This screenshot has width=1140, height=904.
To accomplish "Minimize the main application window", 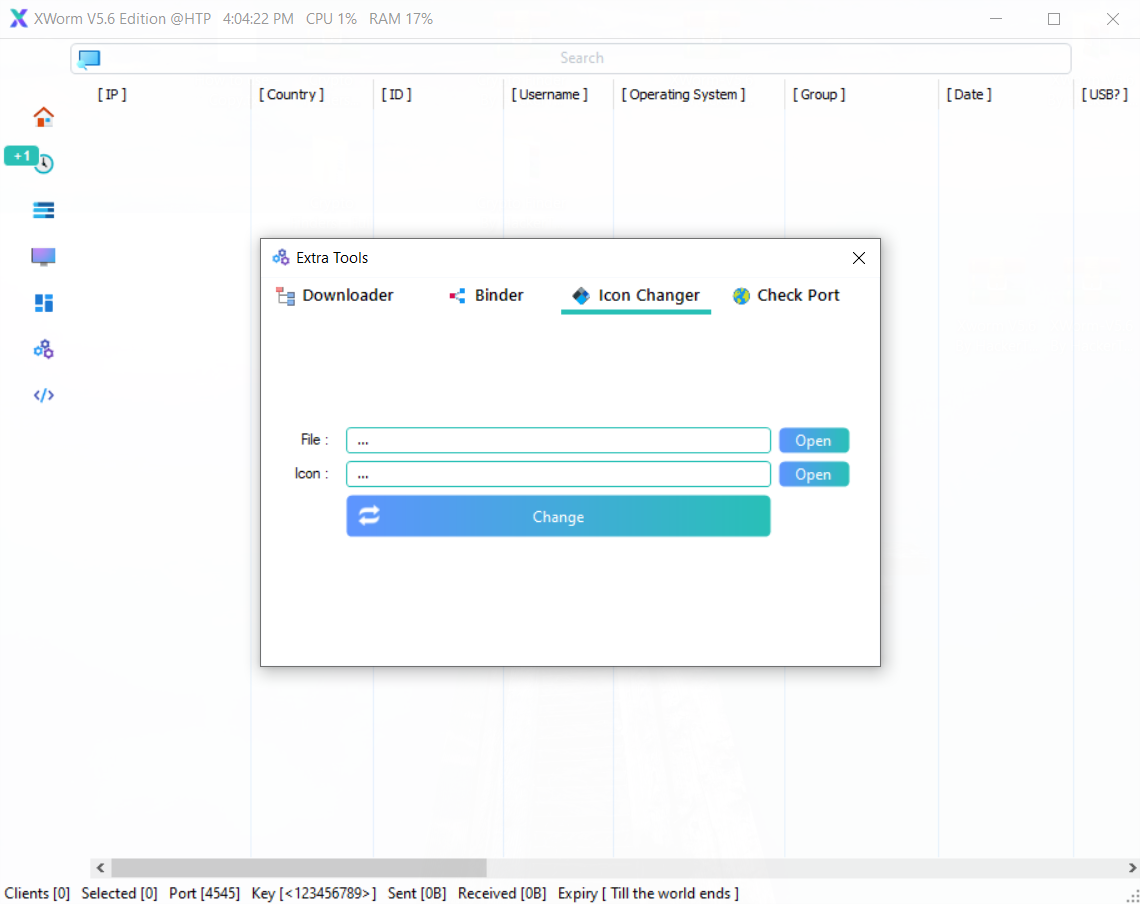I will point(996,19).
